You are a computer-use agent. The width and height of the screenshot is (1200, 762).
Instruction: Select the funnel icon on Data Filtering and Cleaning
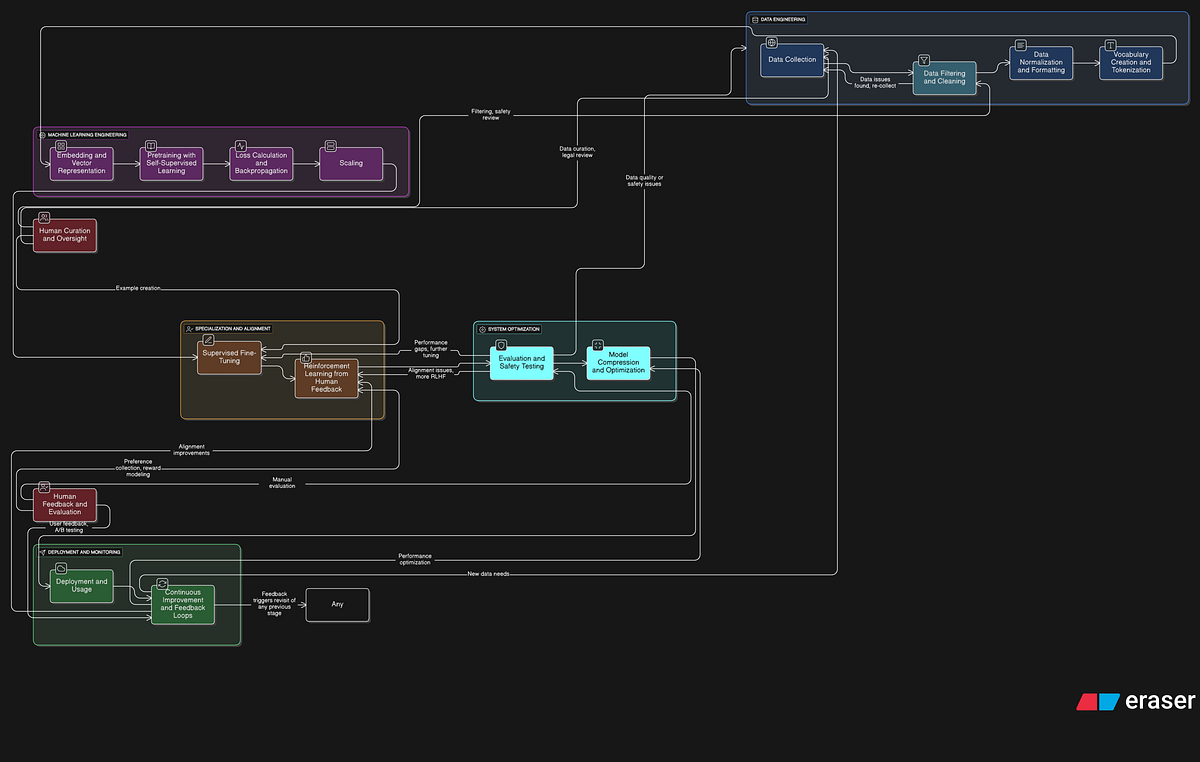tap(922, 60)
